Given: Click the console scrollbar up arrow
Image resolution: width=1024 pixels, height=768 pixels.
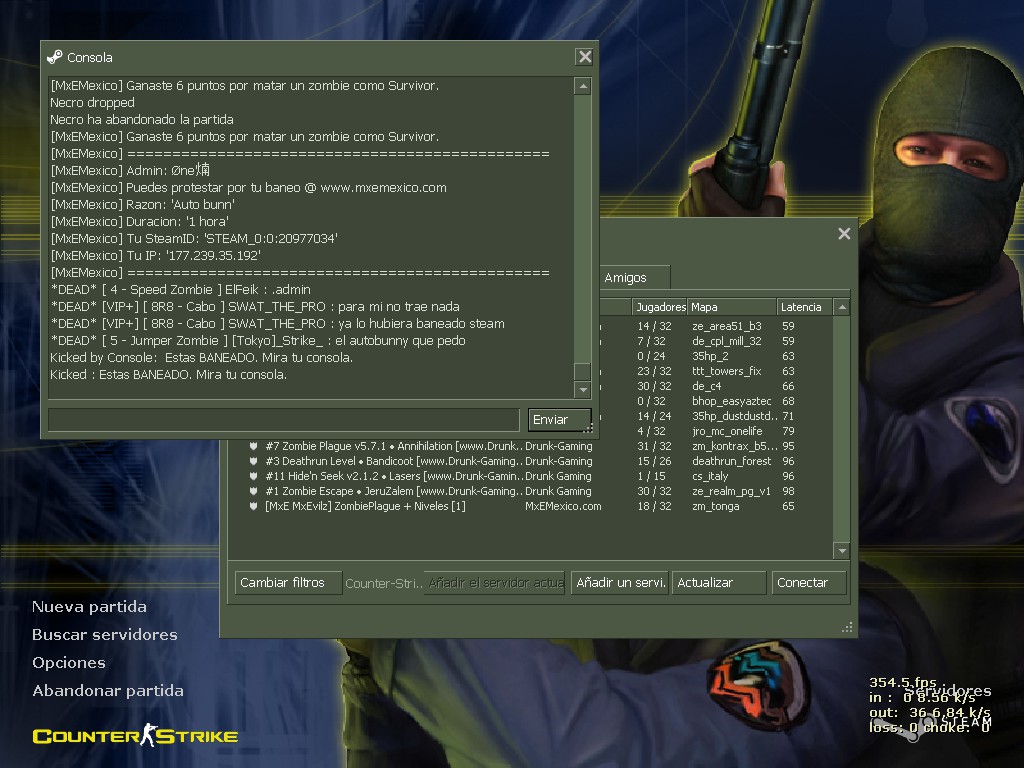Looking at the screenshot, I should [583, 86].
